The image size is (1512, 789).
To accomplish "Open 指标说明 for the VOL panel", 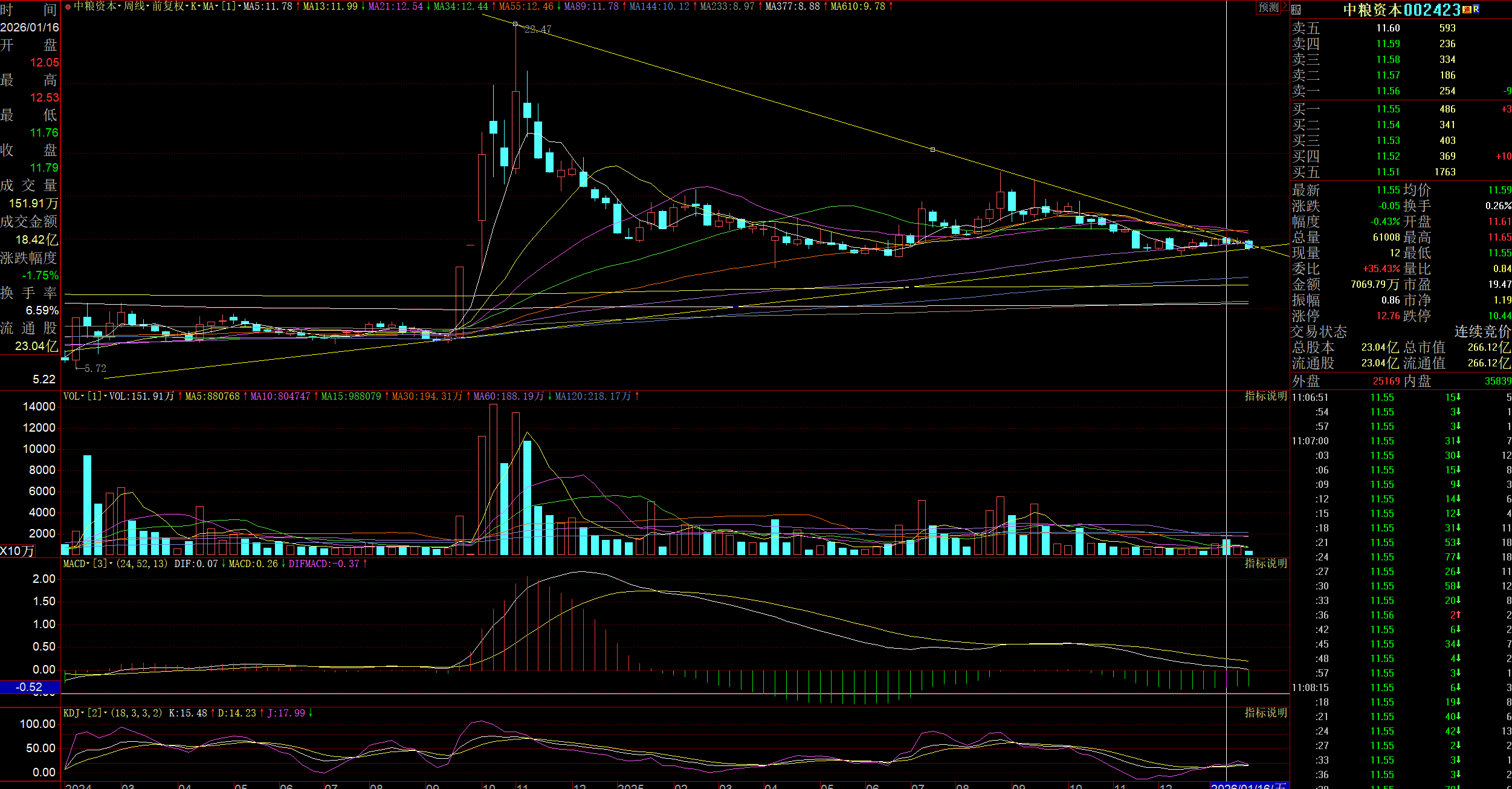I will [1265, 396].
